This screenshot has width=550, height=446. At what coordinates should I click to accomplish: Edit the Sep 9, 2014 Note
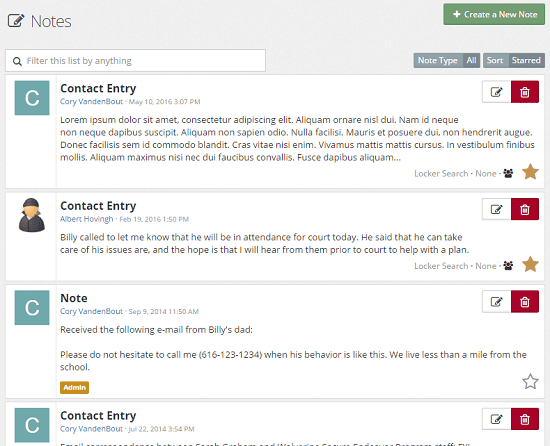click(x=496, y=302)
